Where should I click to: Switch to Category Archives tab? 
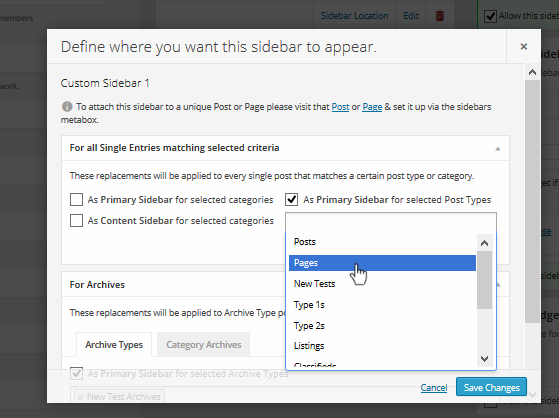point(204,345)
